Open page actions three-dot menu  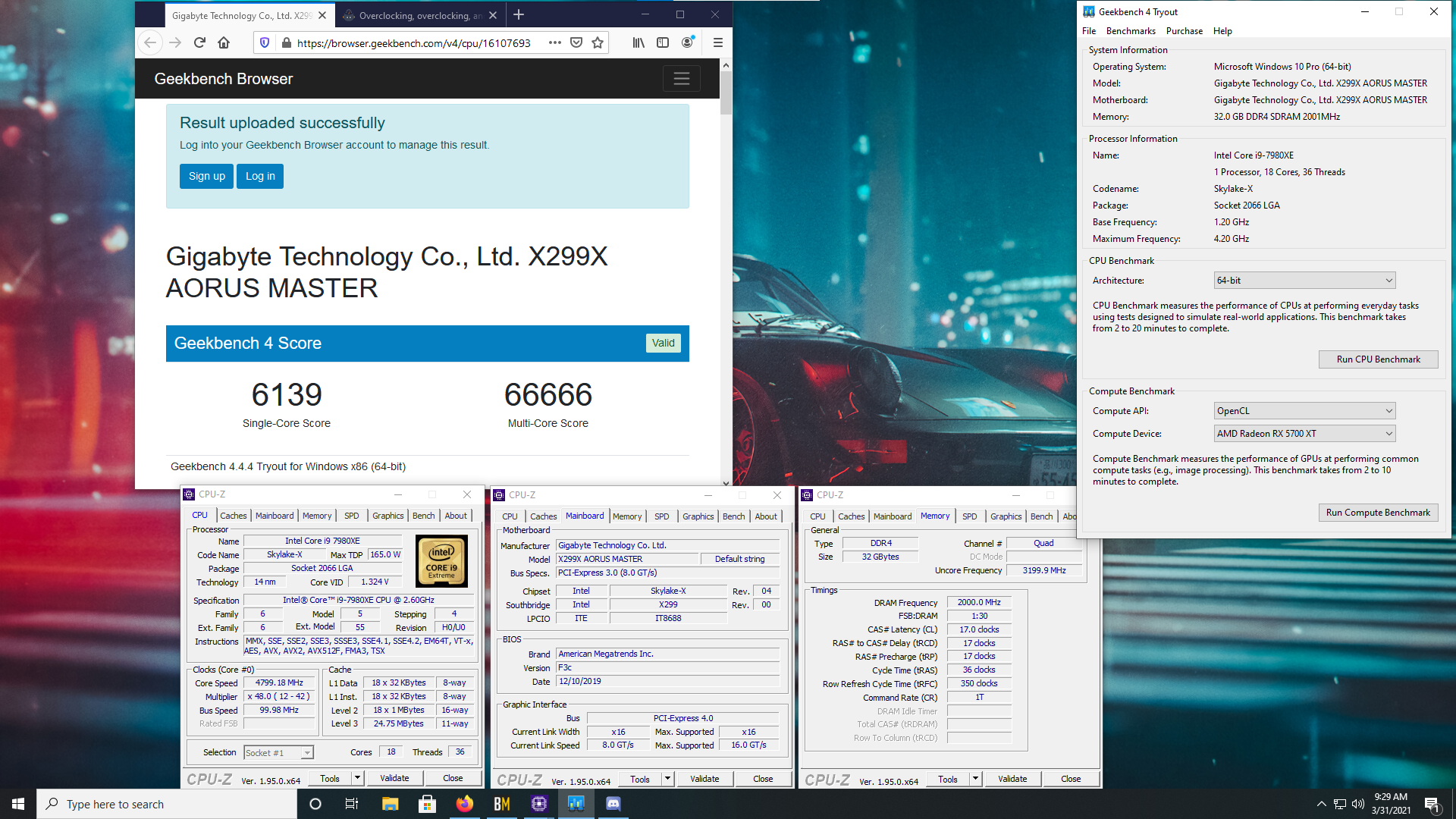point(555,43)
